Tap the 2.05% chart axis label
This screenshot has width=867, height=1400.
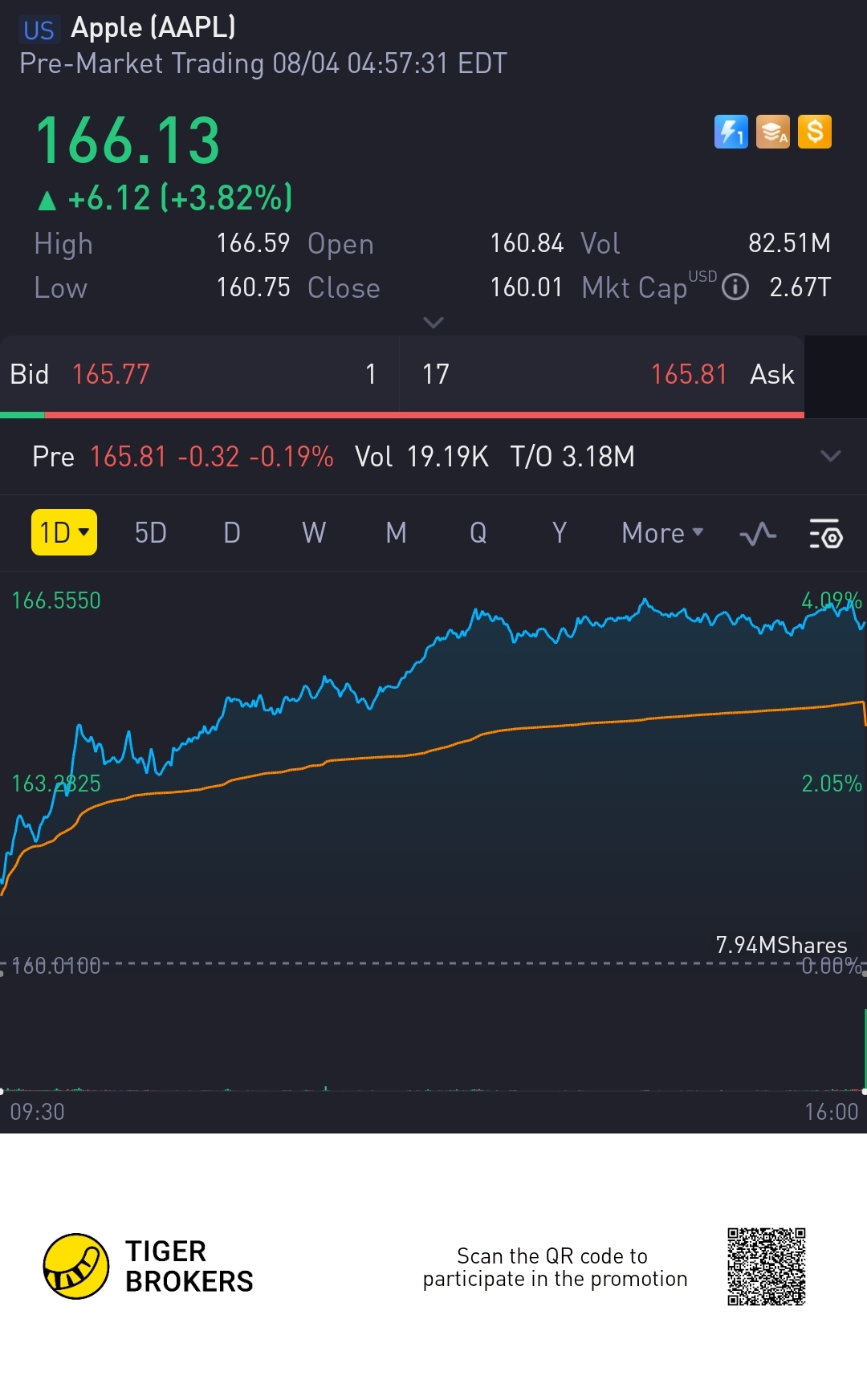tap(832, 783)
